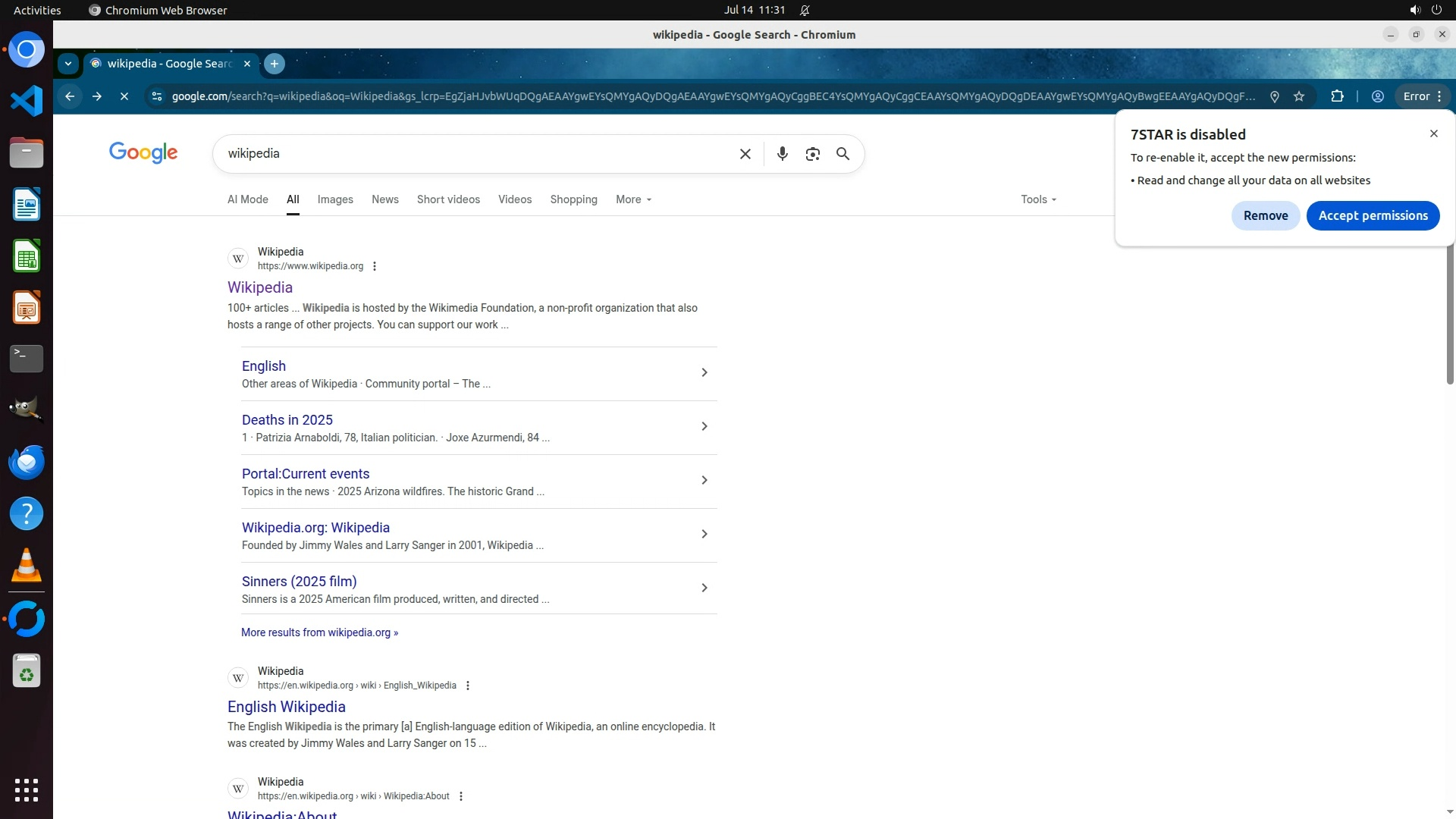Click the magnifier search submit icon
This screenshot has width=1456, height=819.
pyautogui.click(x=843, y=154)
